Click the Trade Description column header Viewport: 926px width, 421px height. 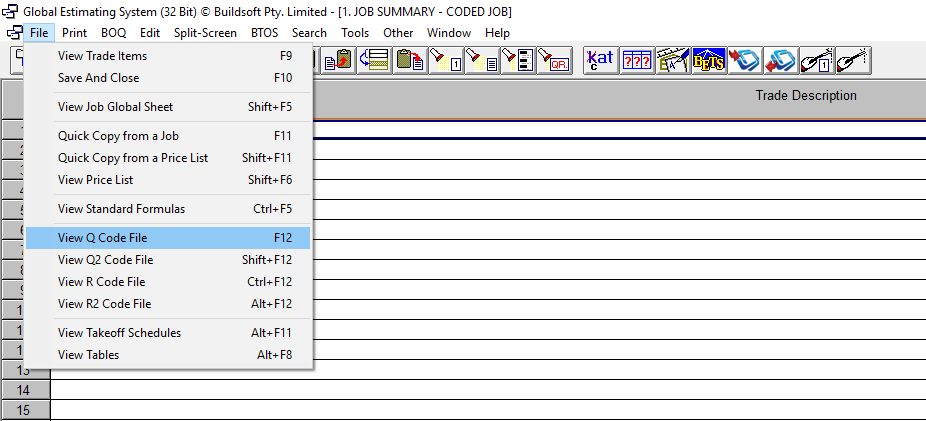pos(805,96)
